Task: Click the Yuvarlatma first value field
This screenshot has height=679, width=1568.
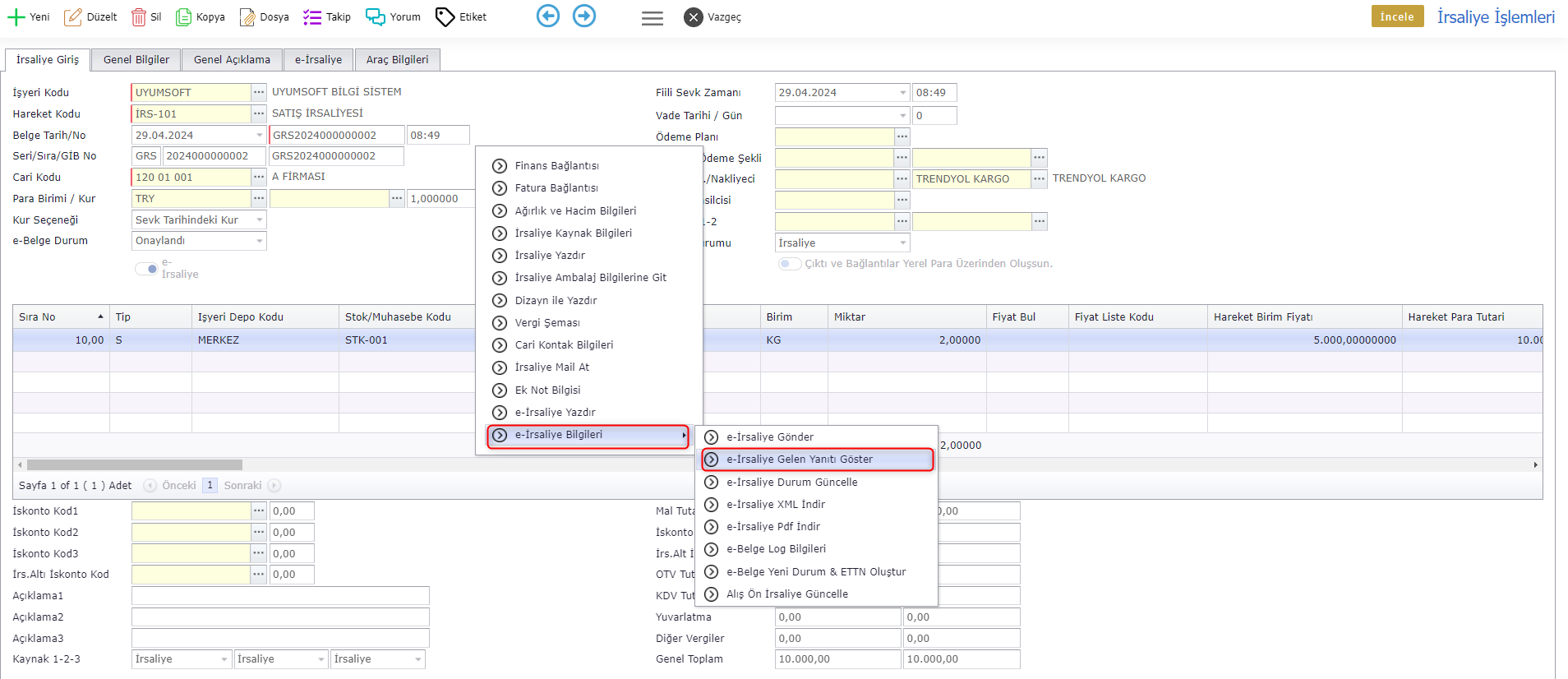Action: pos(837,617)
